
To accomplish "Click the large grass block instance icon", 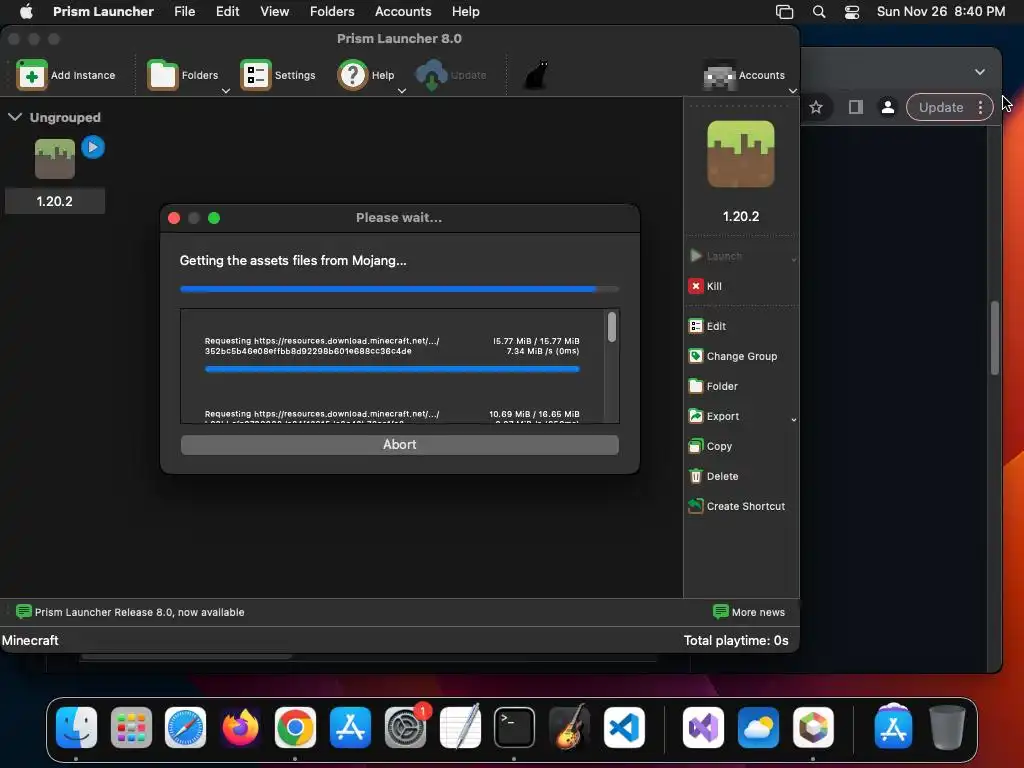I will [741, 154].
